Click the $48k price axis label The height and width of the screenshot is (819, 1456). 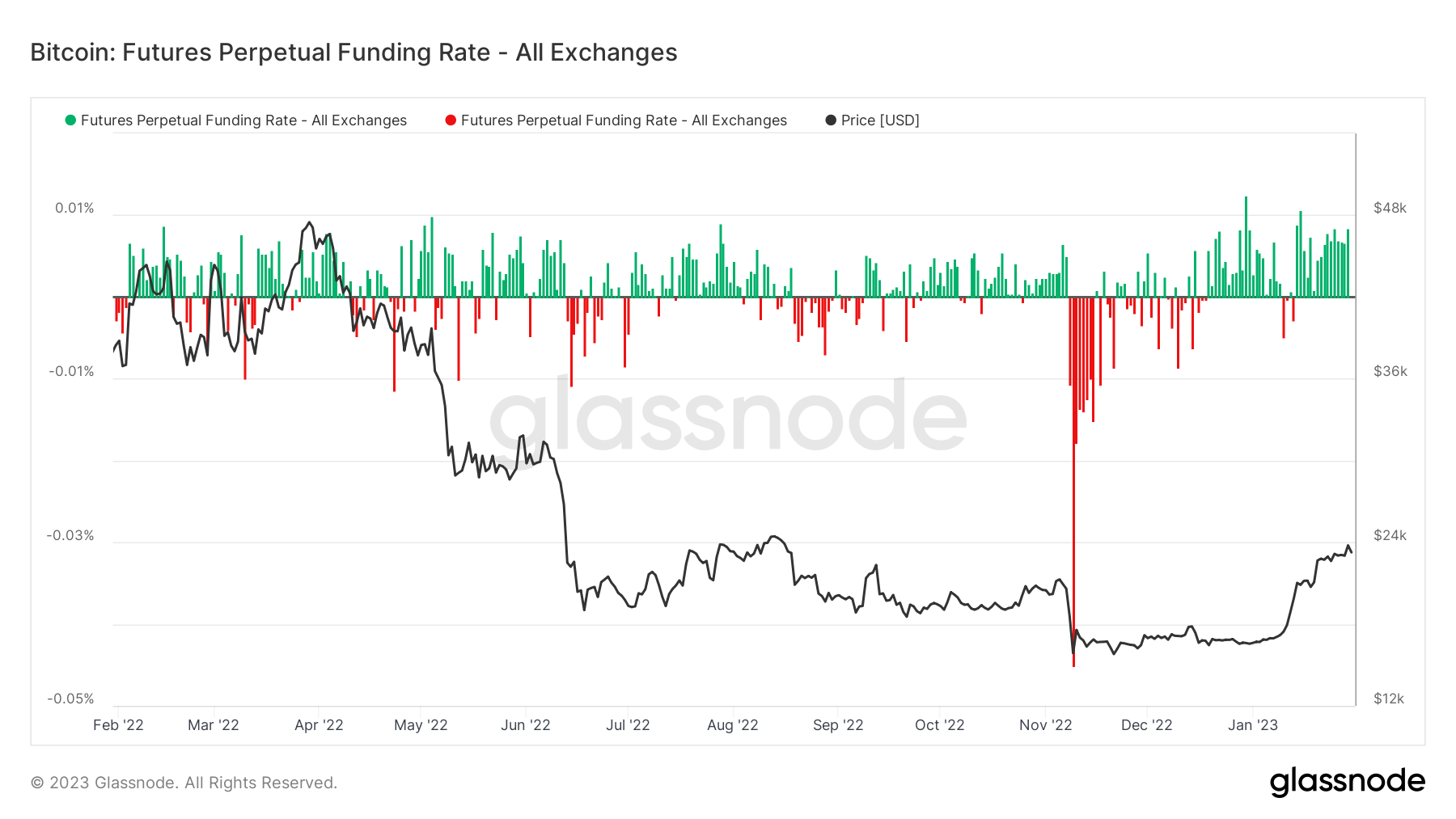coord(1390,208)
